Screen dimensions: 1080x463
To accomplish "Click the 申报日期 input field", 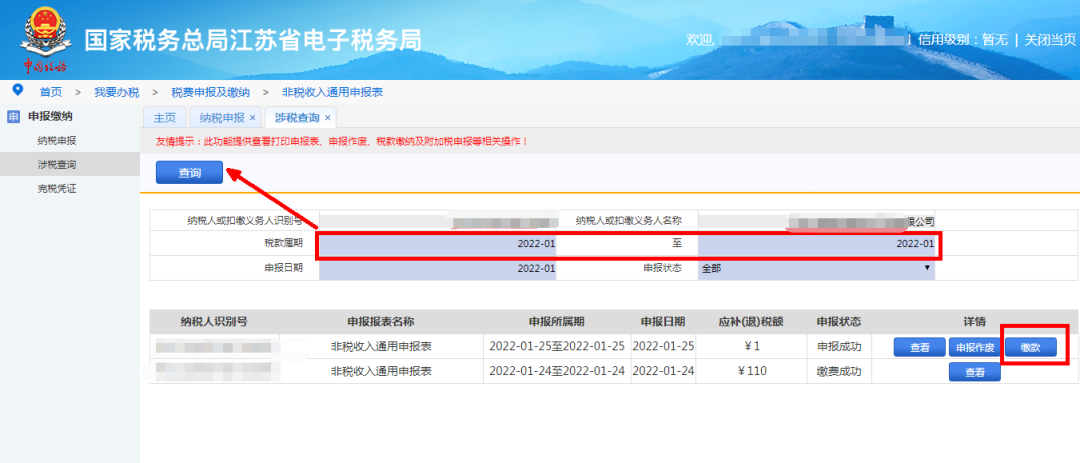I will (438, 268).
